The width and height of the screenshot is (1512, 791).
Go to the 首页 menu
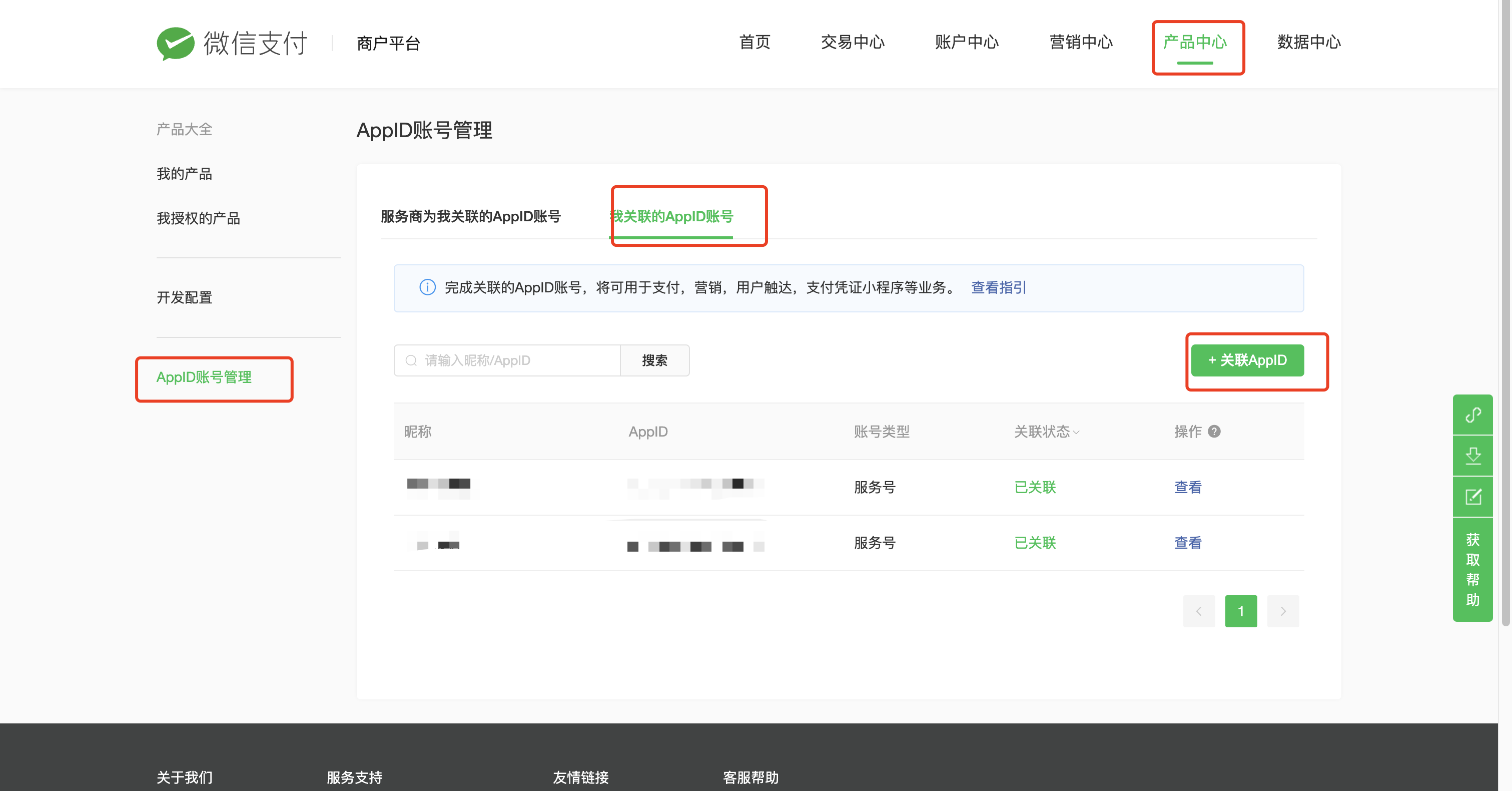755,42
